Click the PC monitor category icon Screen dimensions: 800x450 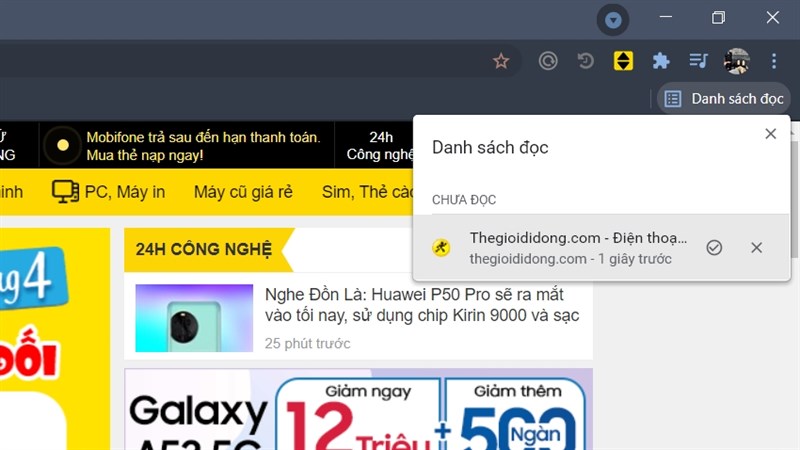click(x=65, y=192)
